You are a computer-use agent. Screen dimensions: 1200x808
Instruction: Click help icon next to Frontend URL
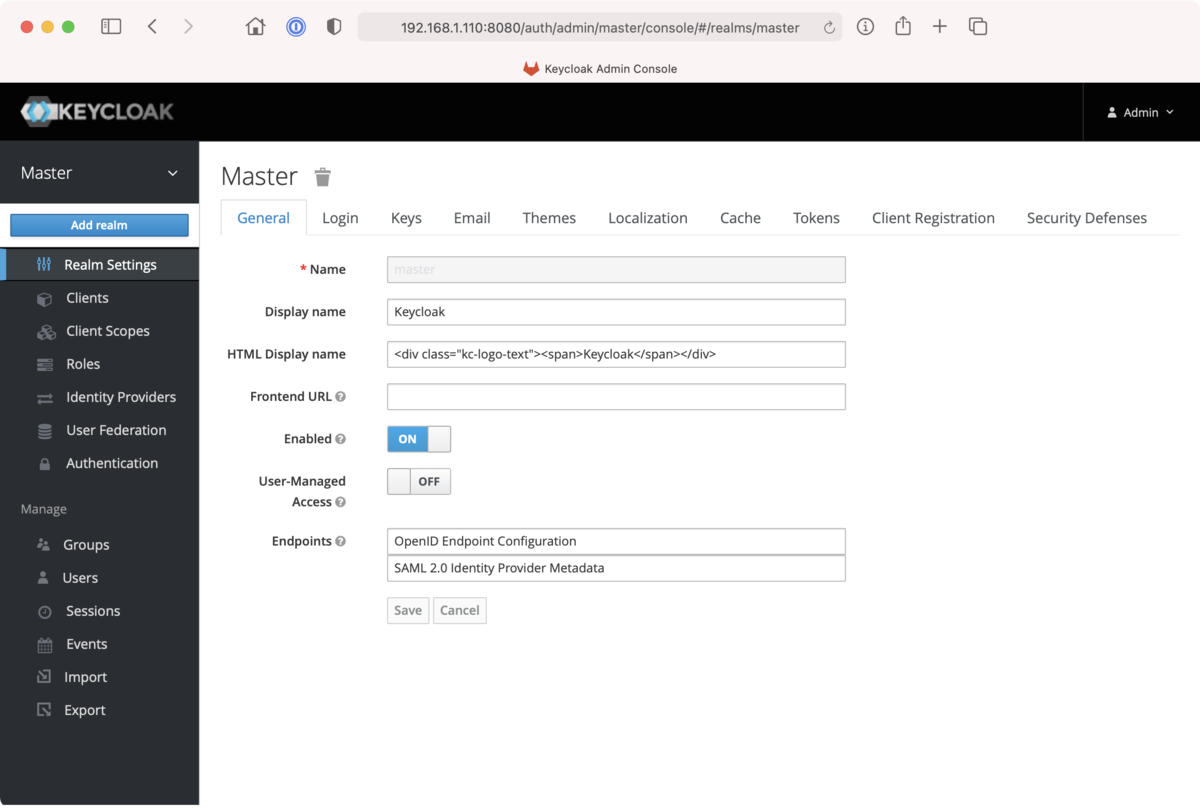click(x=341, y=397)
